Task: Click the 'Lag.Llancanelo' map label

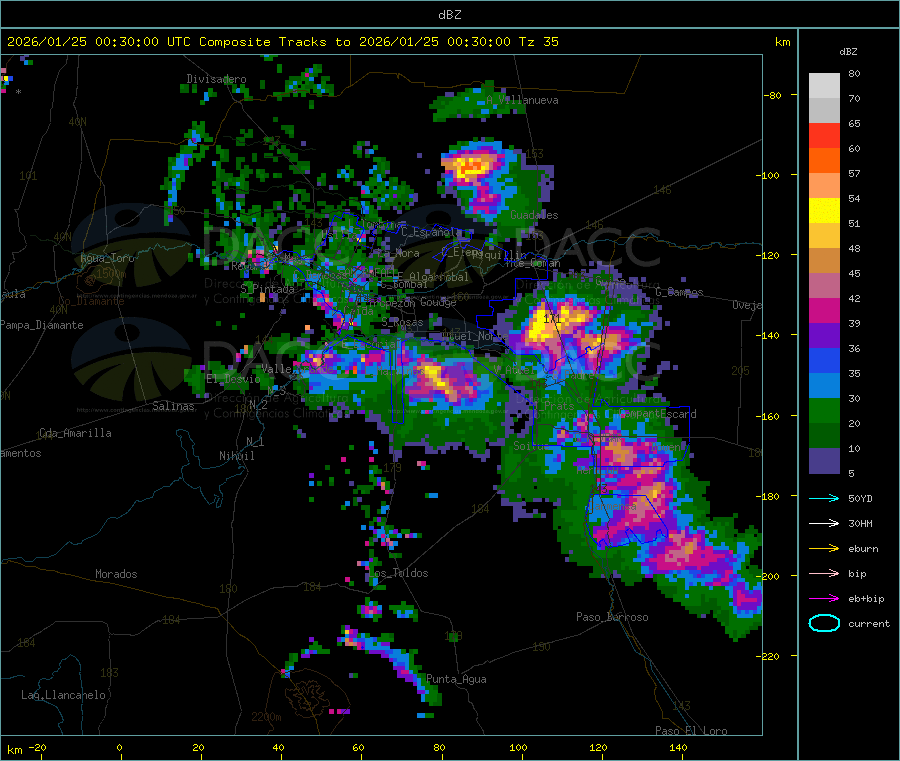Action: tap(63, 695)
